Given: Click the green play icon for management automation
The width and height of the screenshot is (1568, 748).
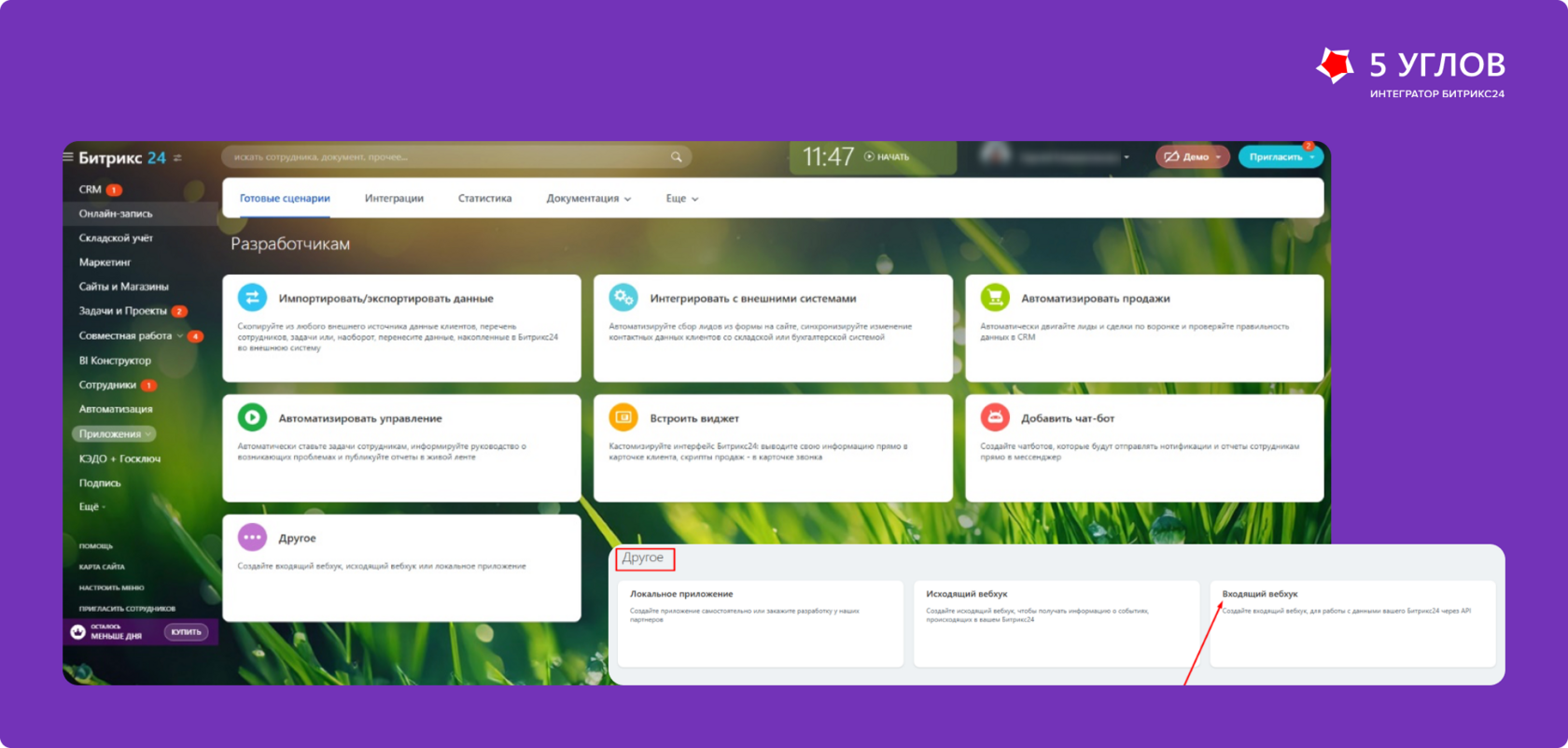Looking at the screenshot, I should point(252,417).
